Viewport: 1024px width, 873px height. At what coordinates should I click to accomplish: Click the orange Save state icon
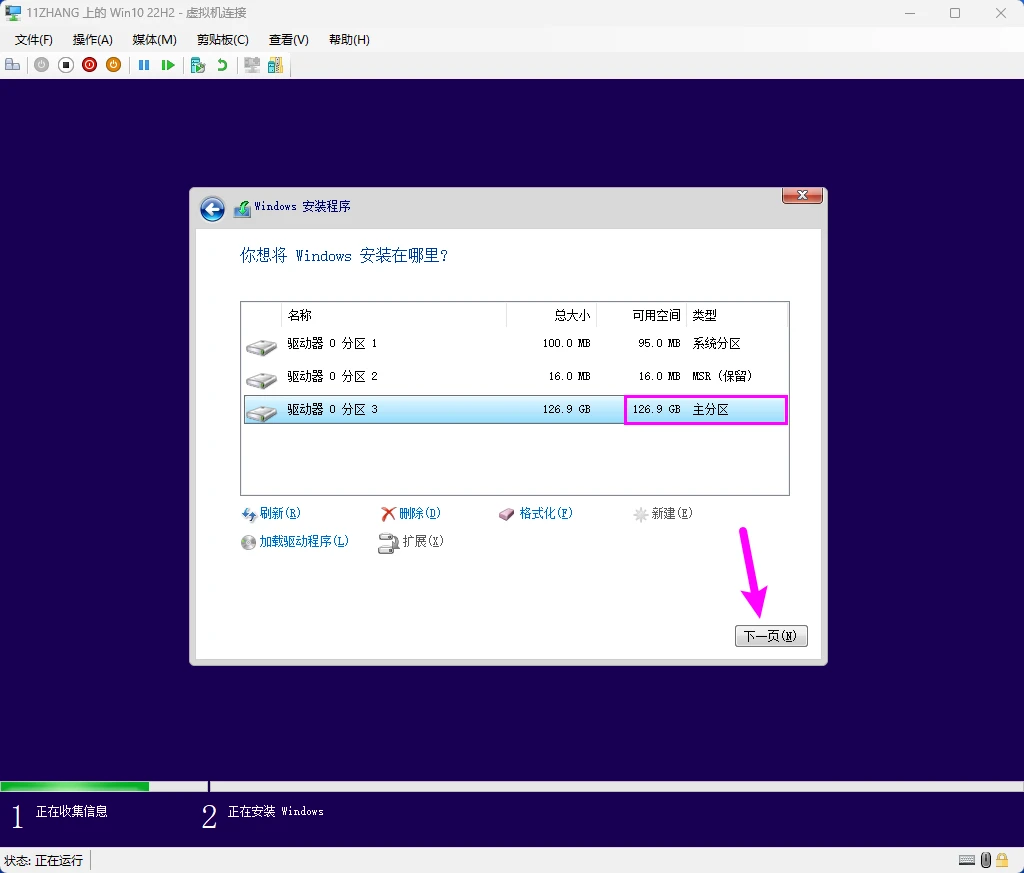coord(114,65)
